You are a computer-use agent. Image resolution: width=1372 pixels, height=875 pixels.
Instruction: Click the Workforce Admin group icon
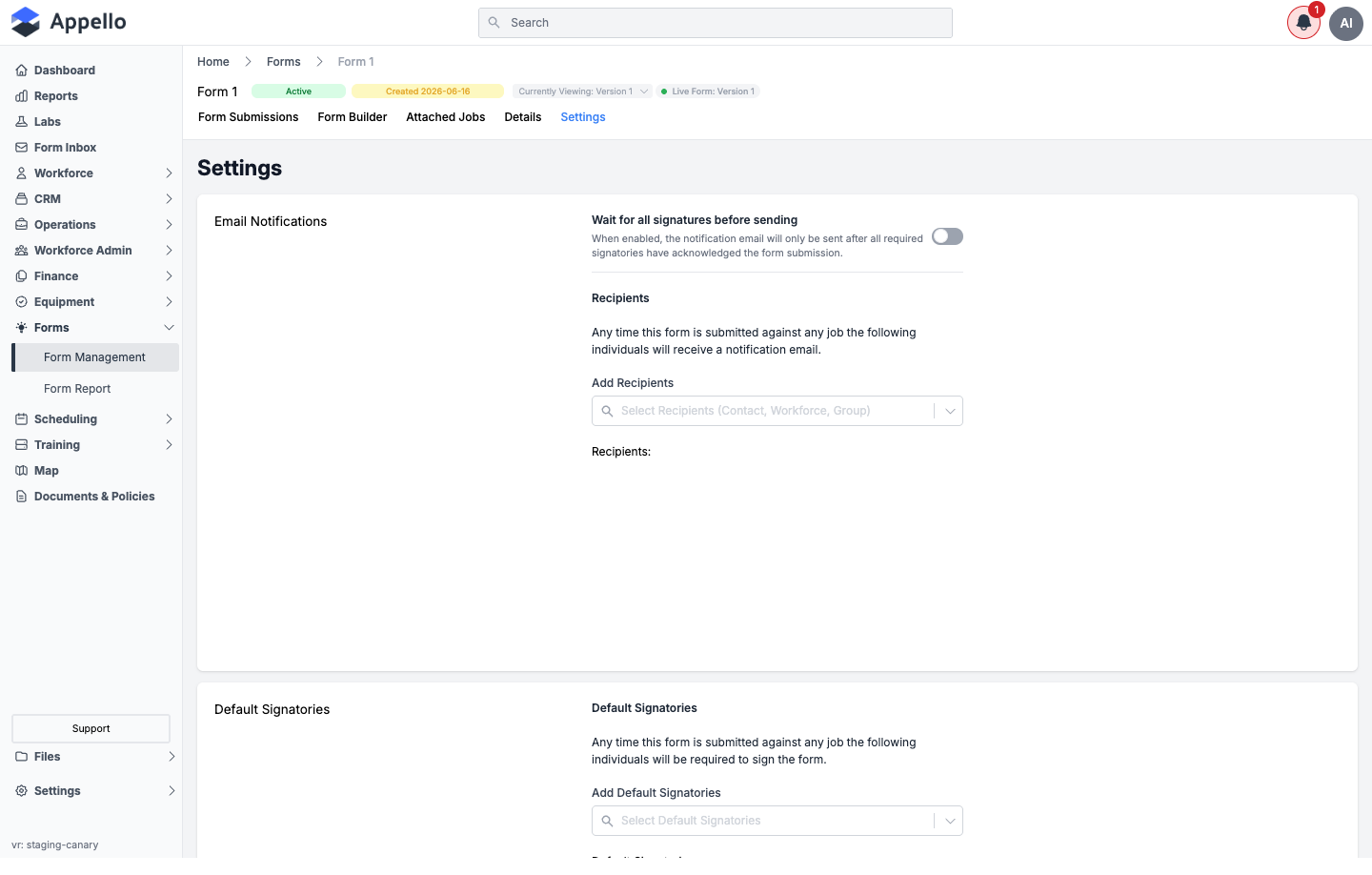coord(21,251)
